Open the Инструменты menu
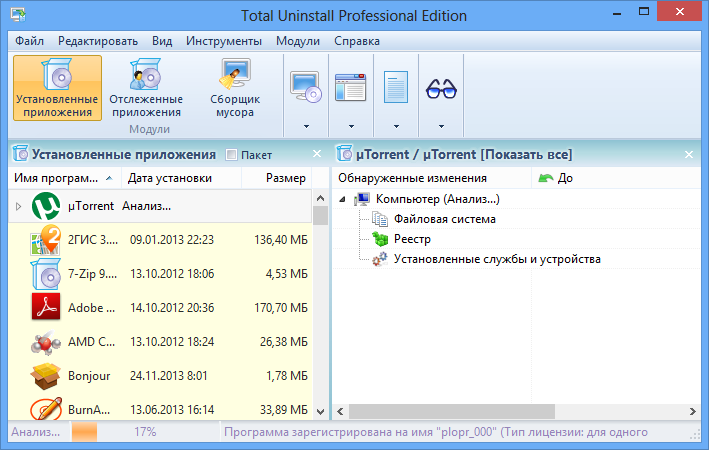This screenshot has height=450, width=709. pyautogui.click(x=223, y=41)
